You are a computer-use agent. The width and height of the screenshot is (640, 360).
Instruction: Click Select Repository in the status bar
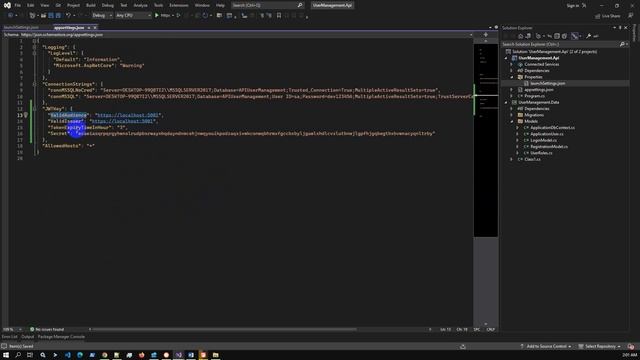point(599,346)
